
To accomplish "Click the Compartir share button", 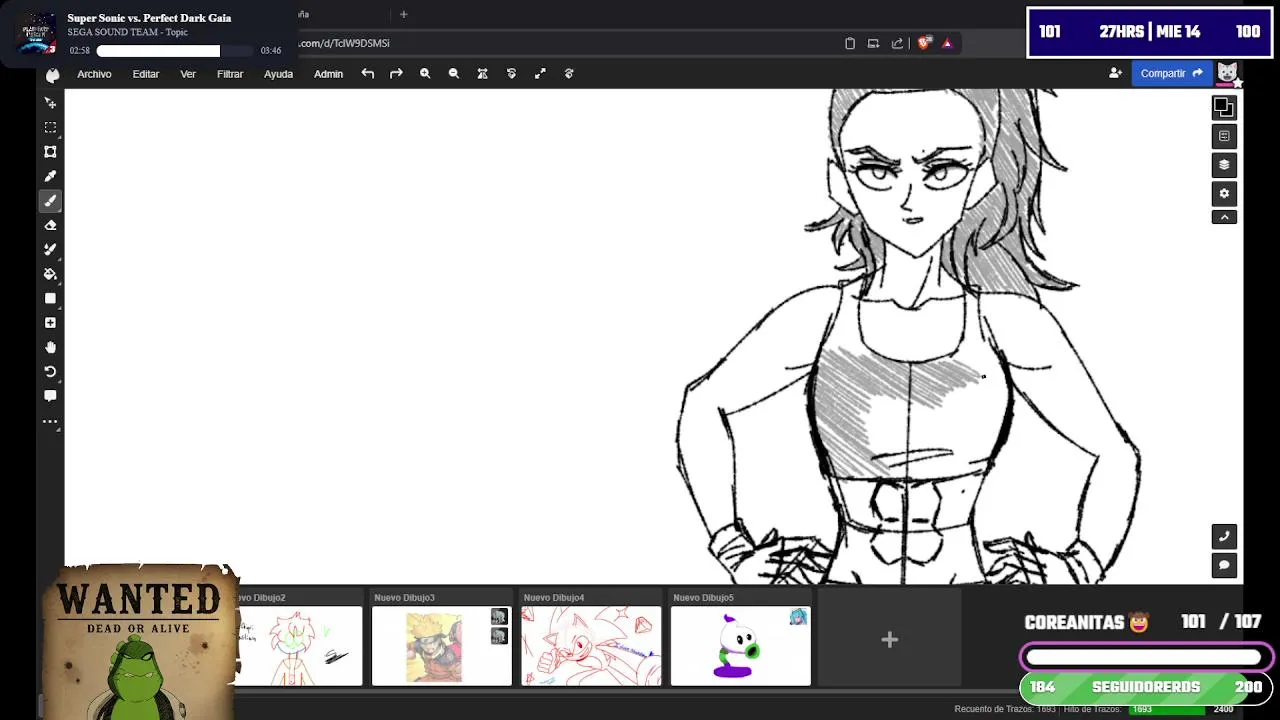I will click(x=1171, y=73).
